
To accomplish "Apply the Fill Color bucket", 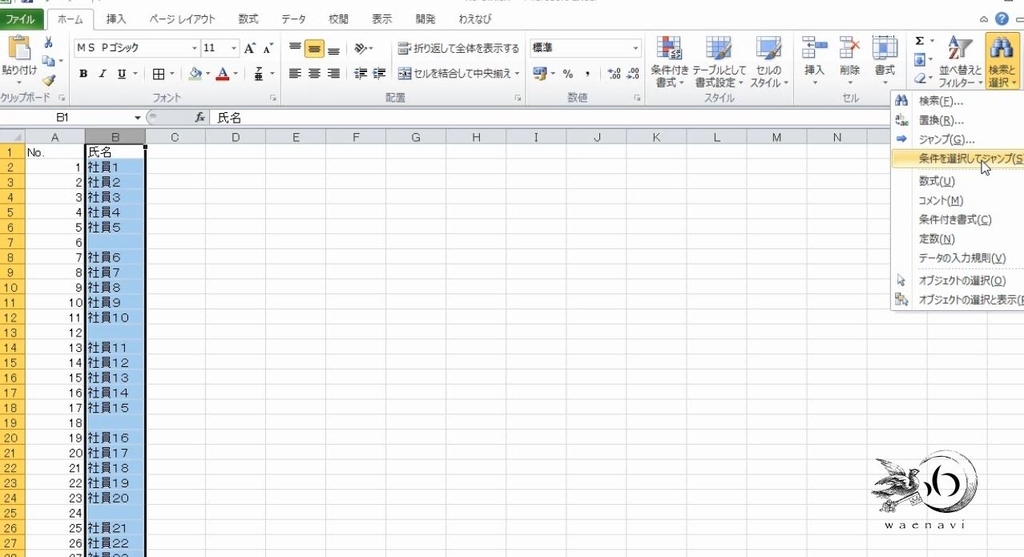I will click(x=195, y=74).
